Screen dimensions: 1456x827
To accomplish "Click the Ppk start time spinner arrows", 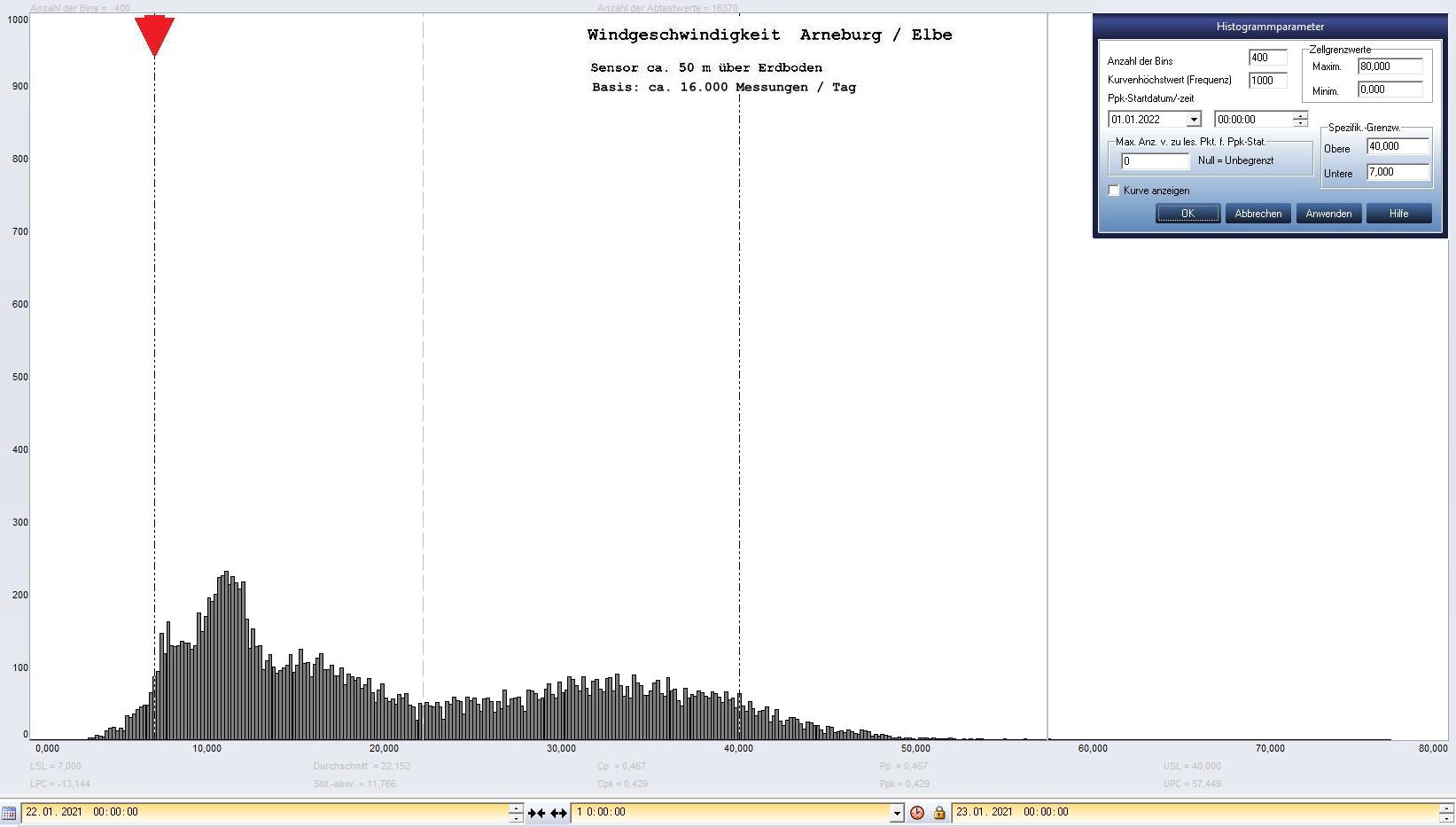I will tap(1300, 120).
